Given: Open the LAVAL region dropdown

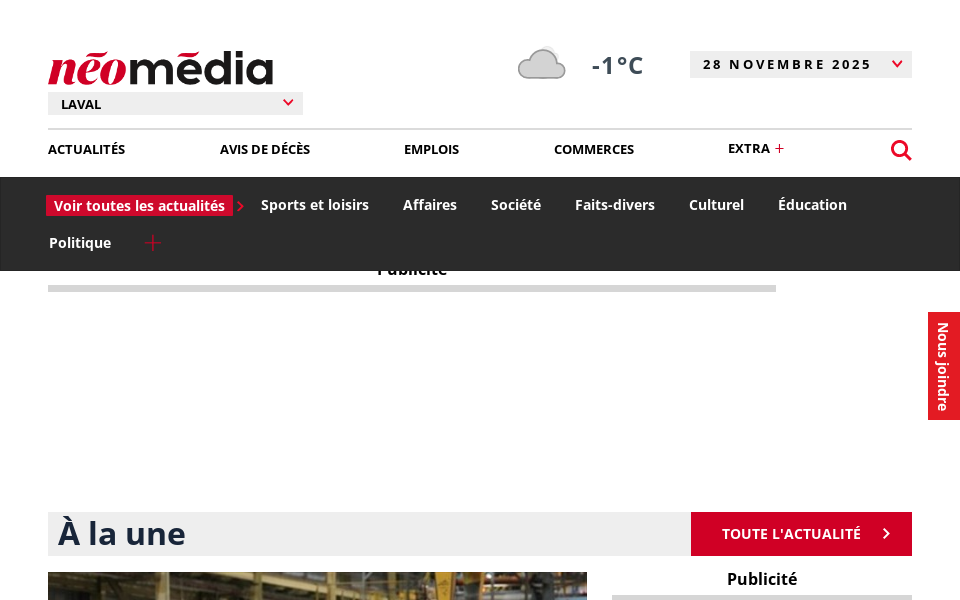Looking at the screenshot, I should point(175,104).
